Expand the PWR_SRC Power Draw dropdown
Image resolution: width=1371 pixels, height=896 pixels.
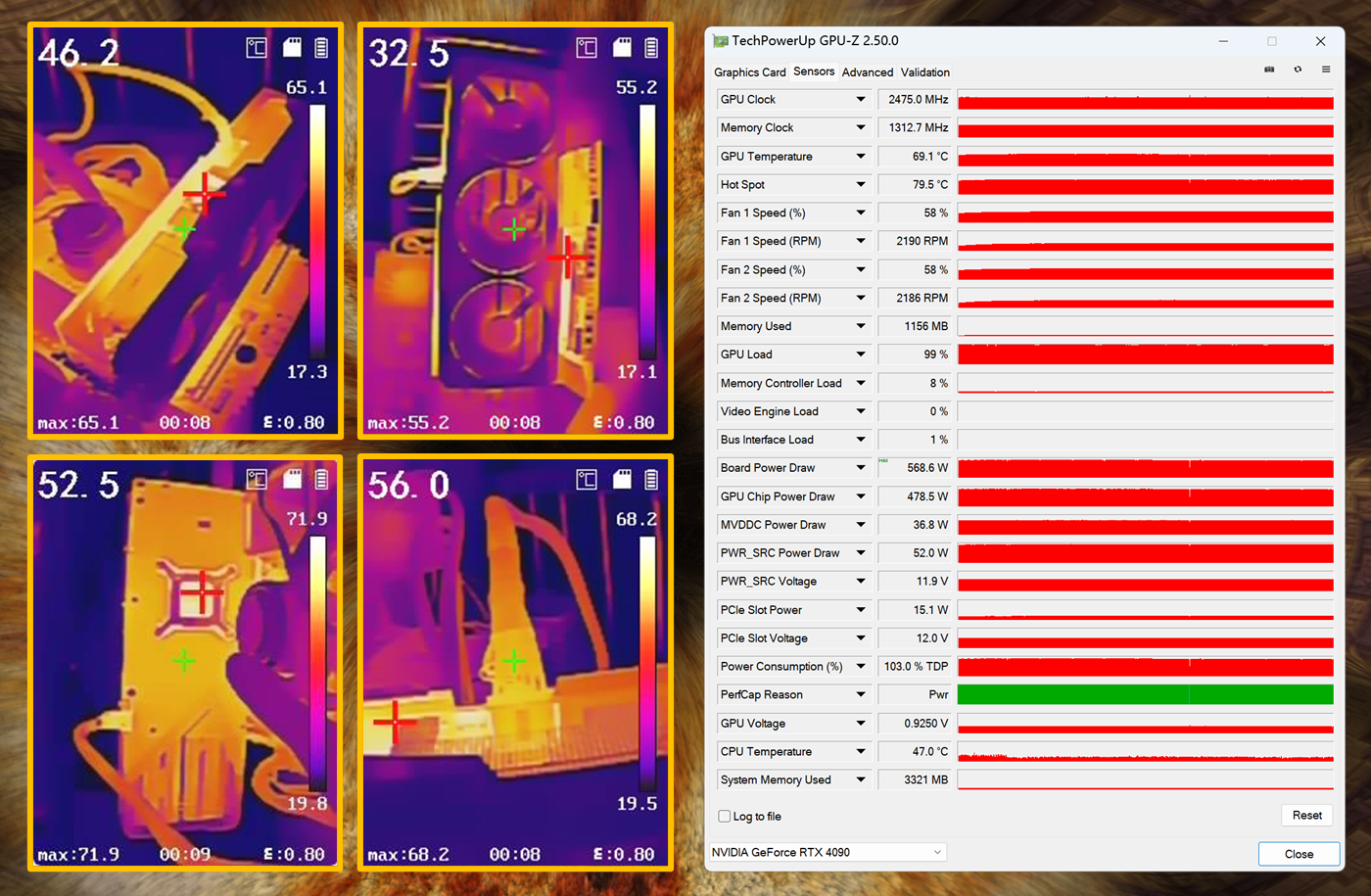pyautogui.click(x=861, y=553)
